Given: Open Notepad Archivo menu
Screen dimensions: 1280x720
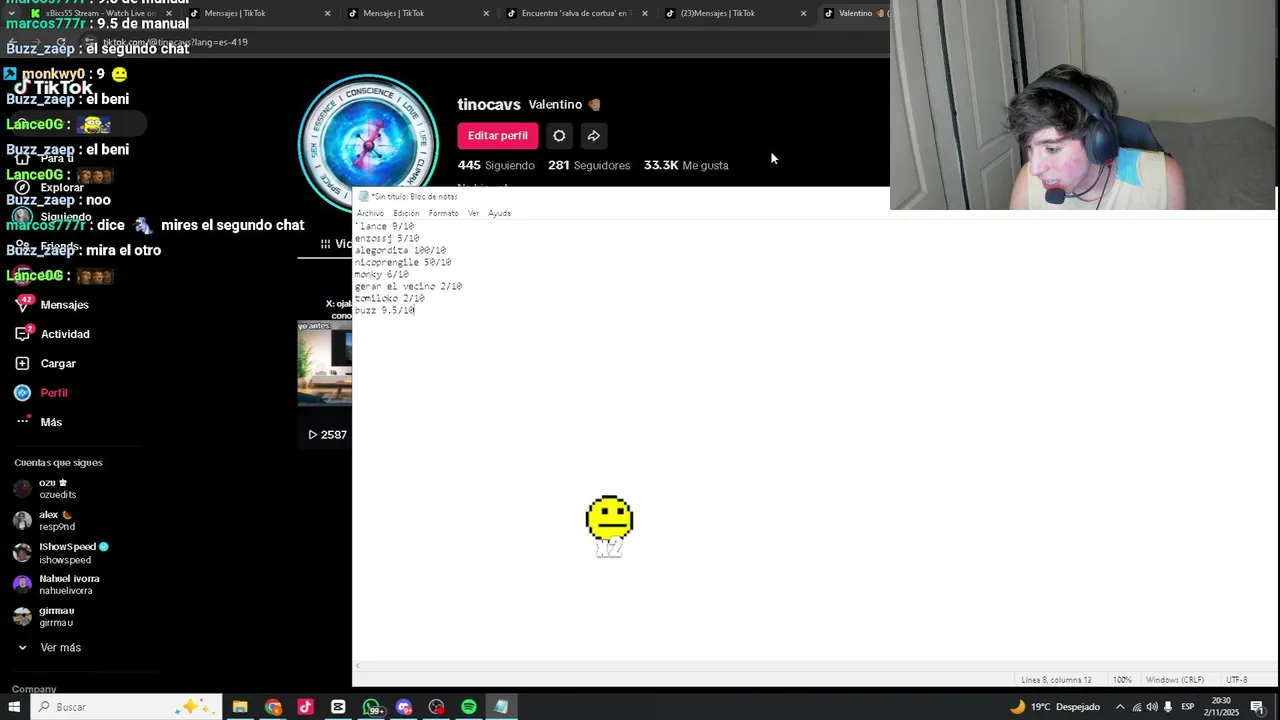Looking at the screenshot, I should tap(370, 213).
